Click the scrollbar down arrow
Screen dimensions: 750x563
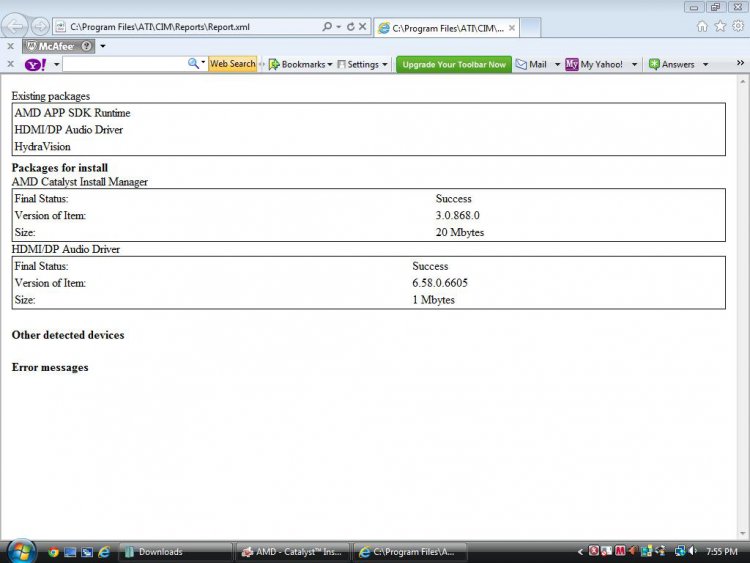coord(743,533)
